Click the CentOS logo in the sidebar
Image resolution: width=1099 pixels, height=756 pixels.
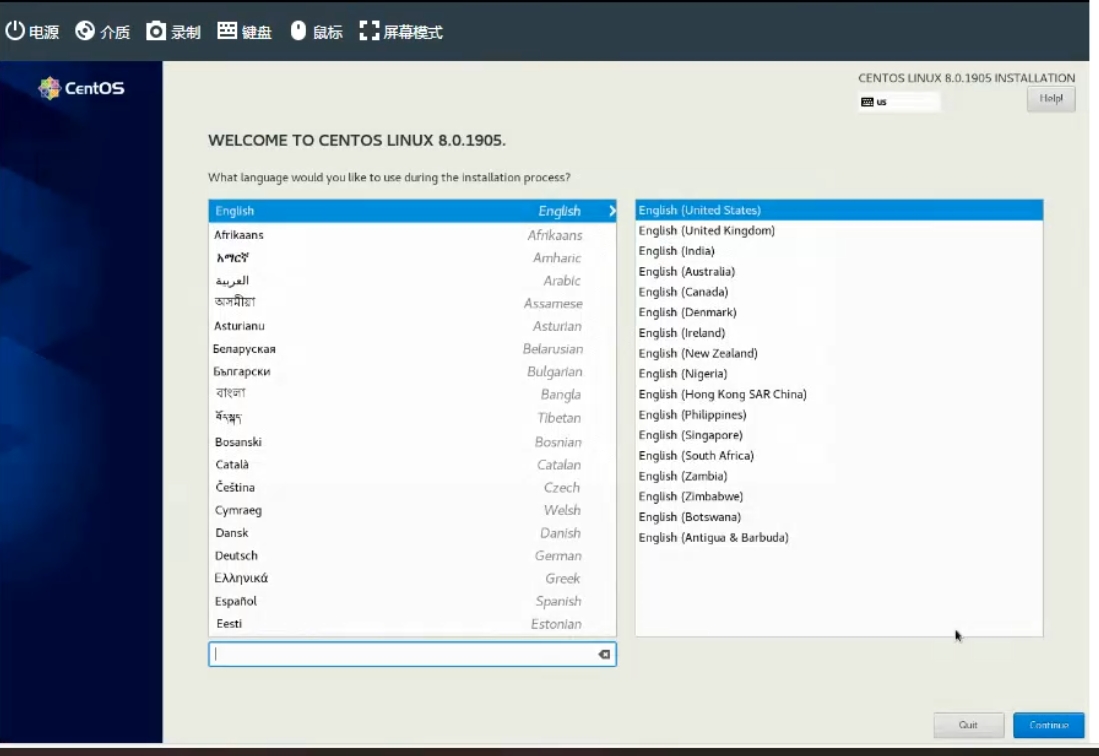click(81, 88)
